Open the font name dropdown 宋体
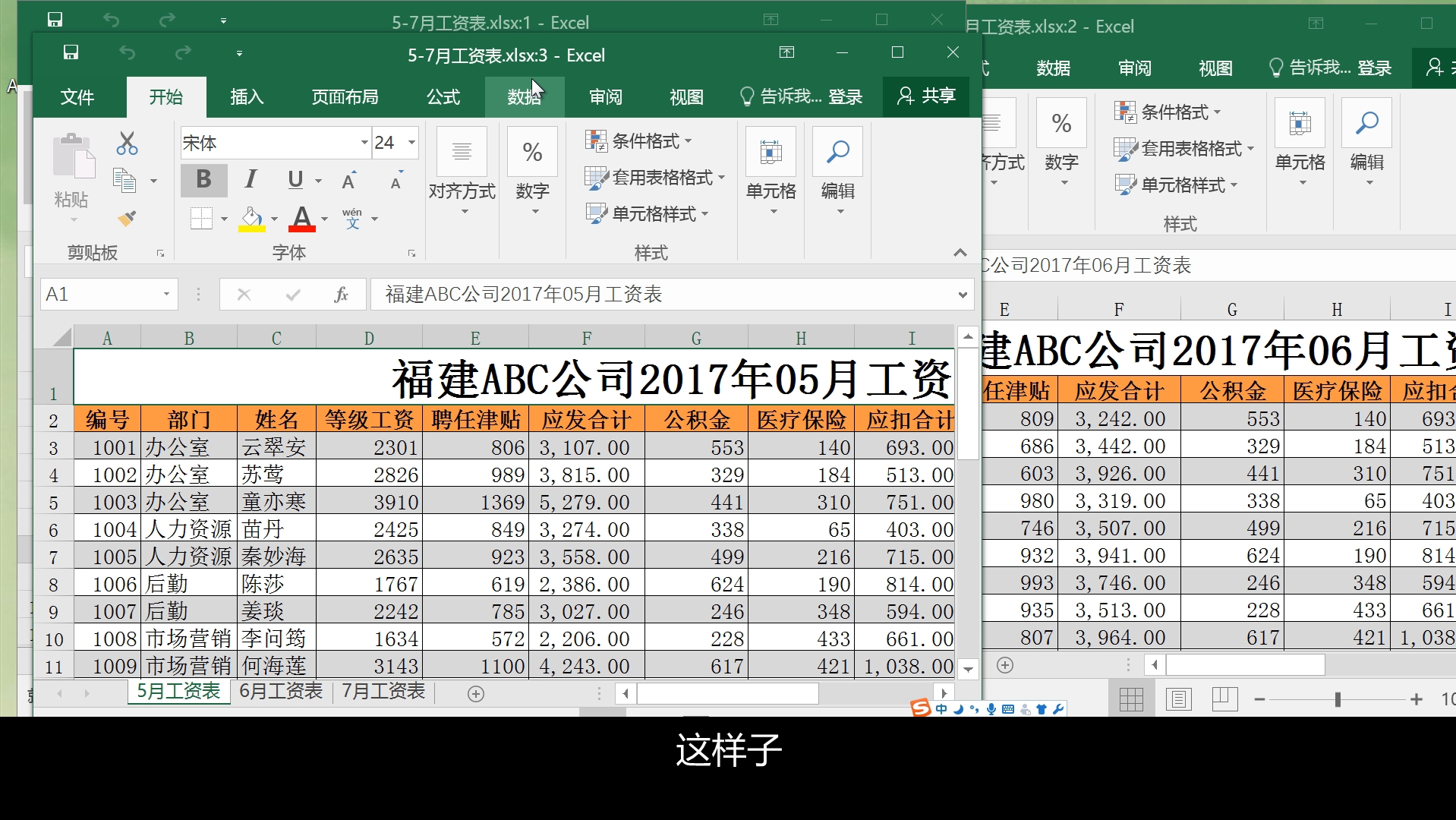Viewport: 1456px width, 820px height. (x=364, y=143)
